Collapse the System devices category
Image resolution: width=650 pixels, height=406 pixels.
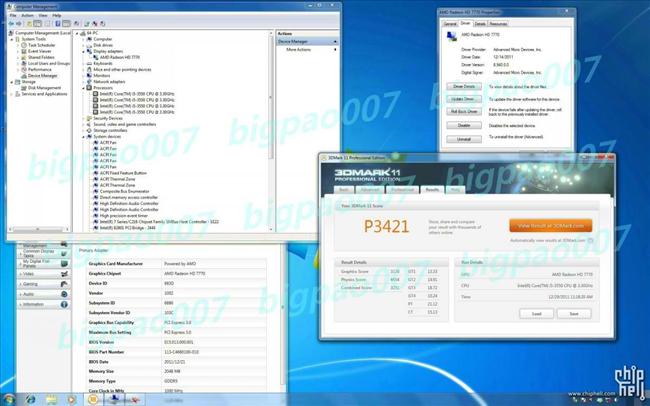click(x=83, y=136)
